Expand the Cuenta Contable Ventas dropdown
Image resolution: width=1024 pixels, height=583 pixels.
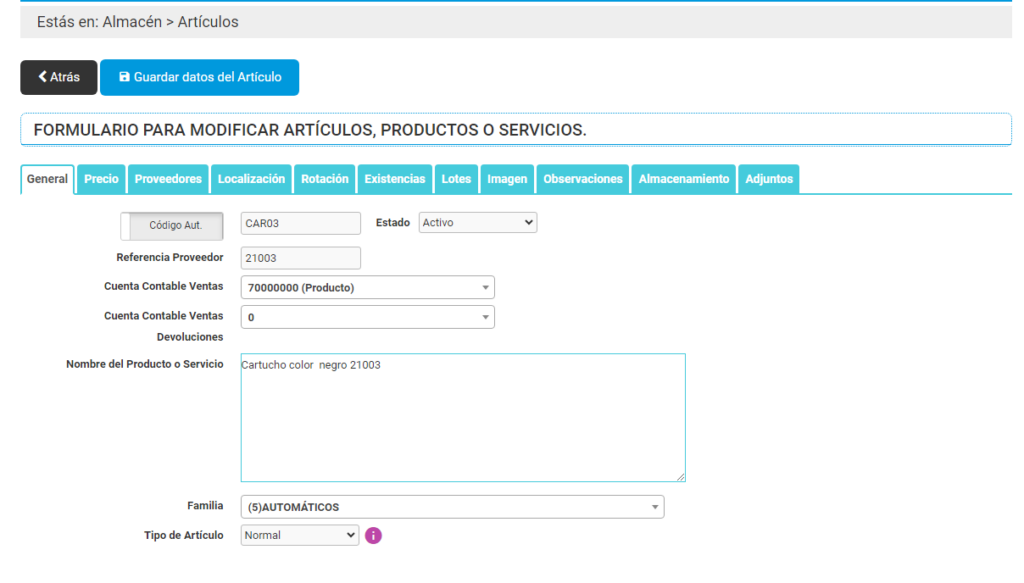pyautogui.click(x=367, y=288)
